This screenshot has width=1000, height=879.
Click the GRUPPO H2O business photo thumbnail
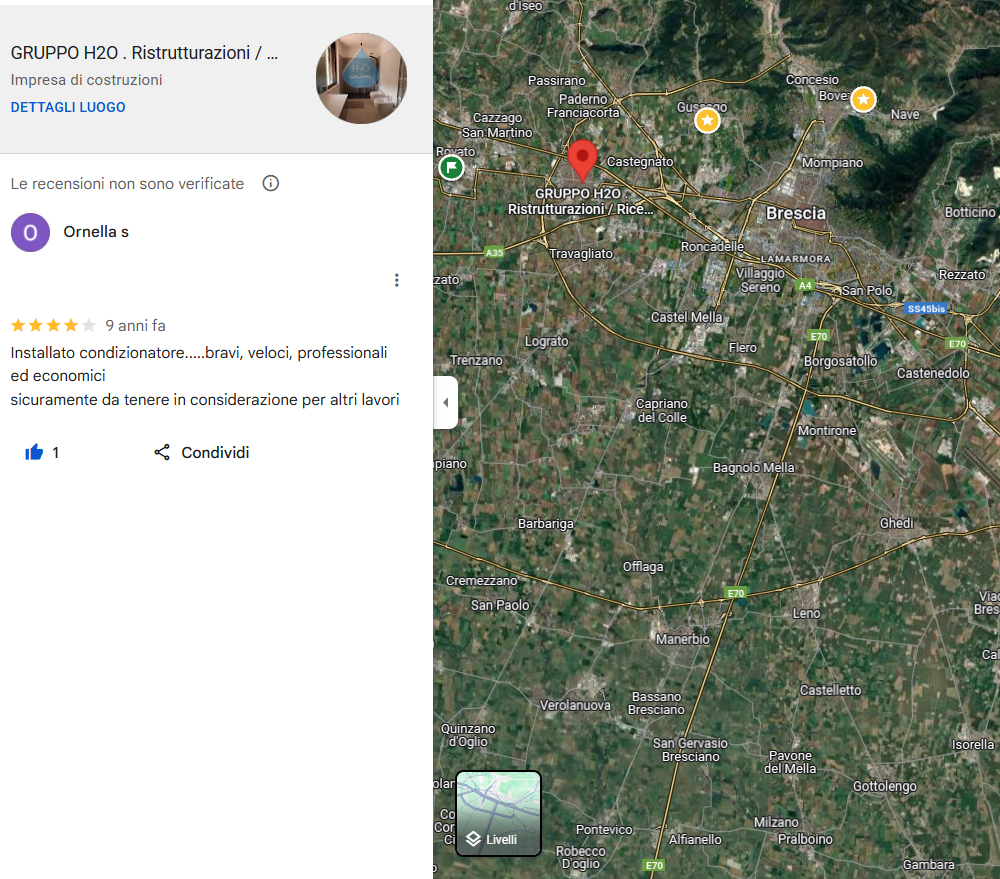(x=361, y=78)
